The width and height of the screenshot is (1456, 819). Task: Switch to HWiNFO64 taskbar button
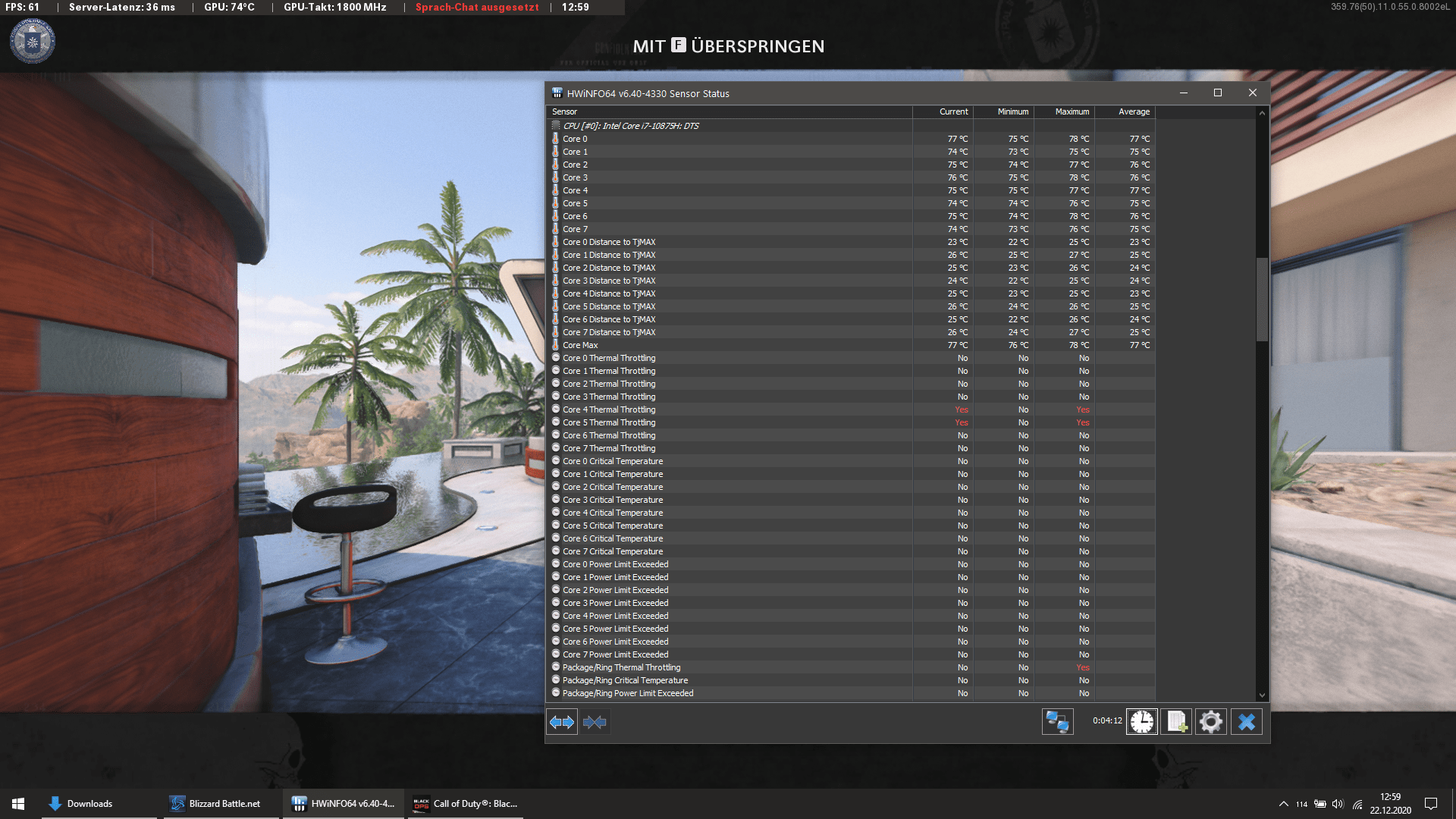(x=344, y=804)
